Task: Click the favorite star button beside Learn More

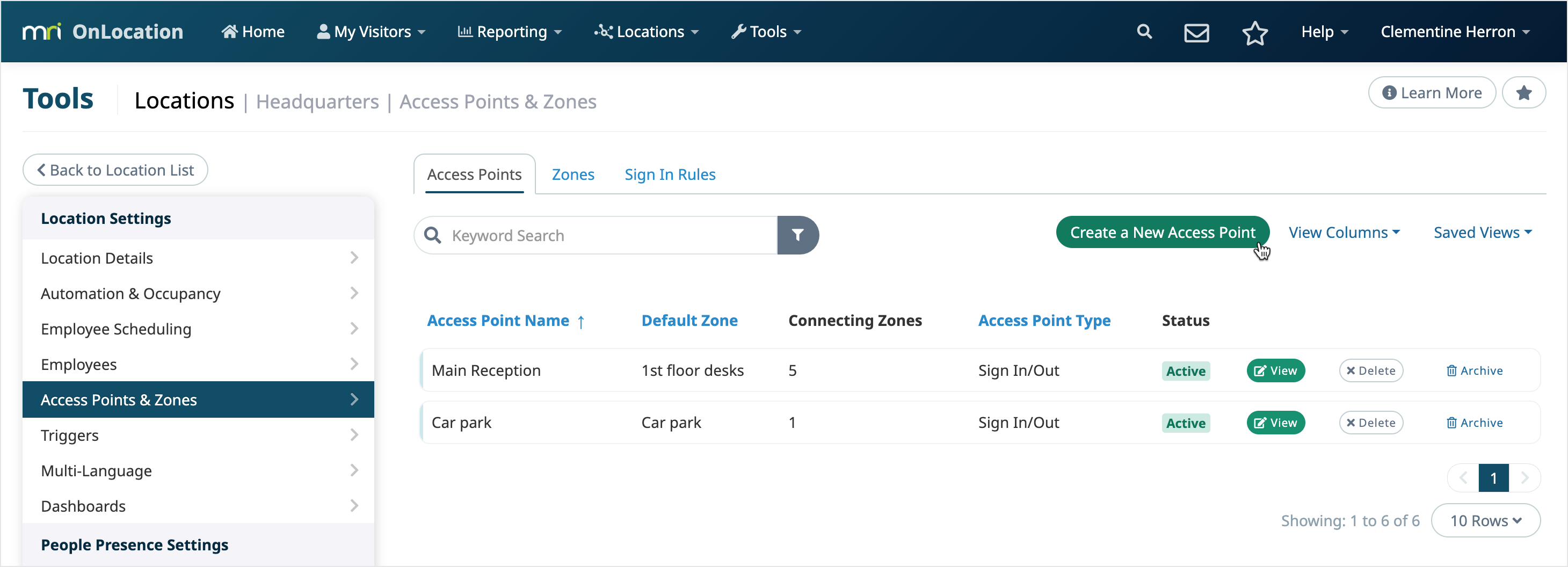Action: pyautogui.click(x=1523, y=93)
